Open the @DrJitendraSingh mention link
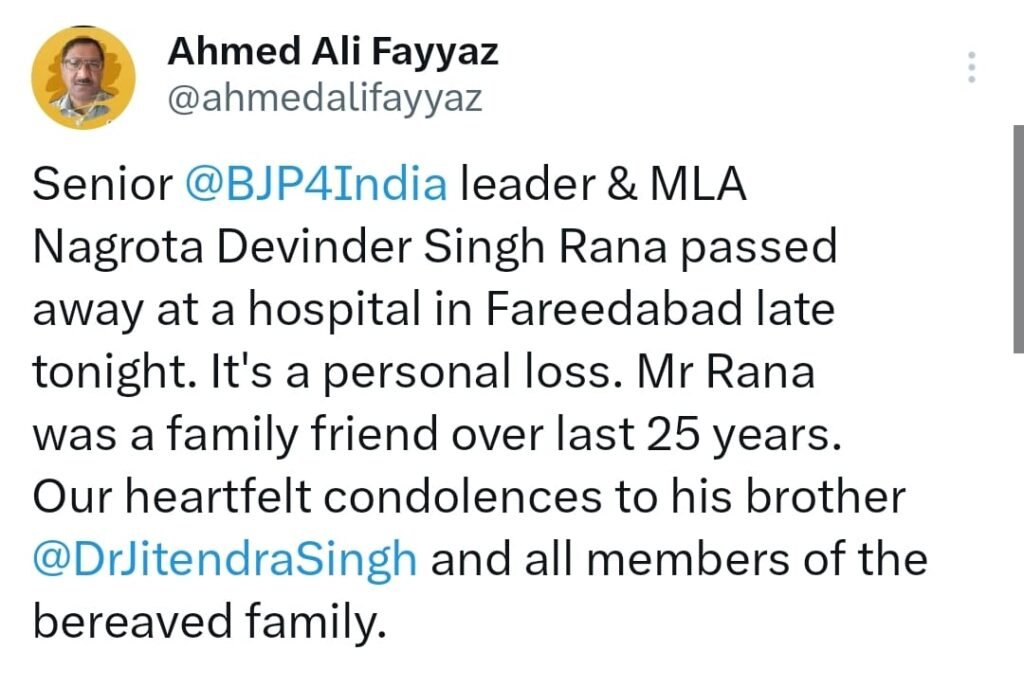1024x687 pixels. 224,559
